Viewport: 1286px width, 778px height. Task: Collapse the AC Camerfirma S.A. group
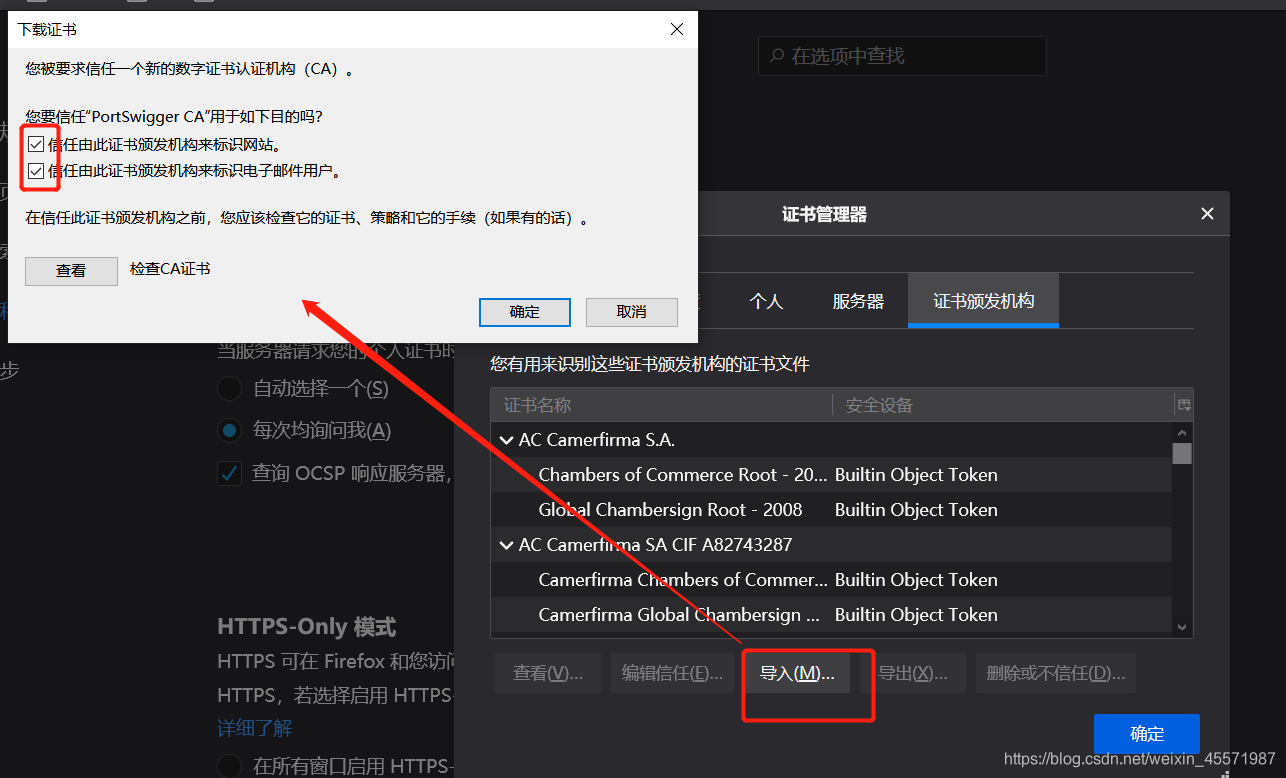click(x=506, y=440)
